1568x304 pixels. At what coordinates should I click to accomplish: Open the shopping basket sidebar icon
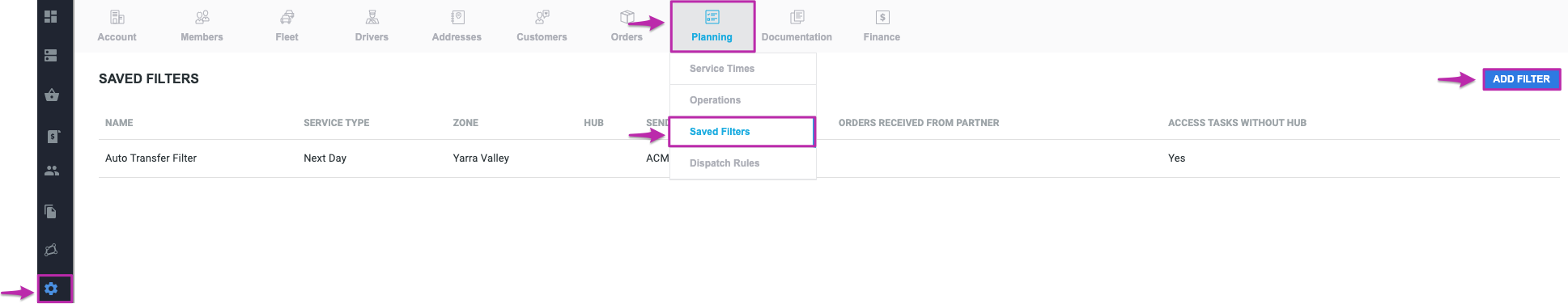click(x=52, y=95)
